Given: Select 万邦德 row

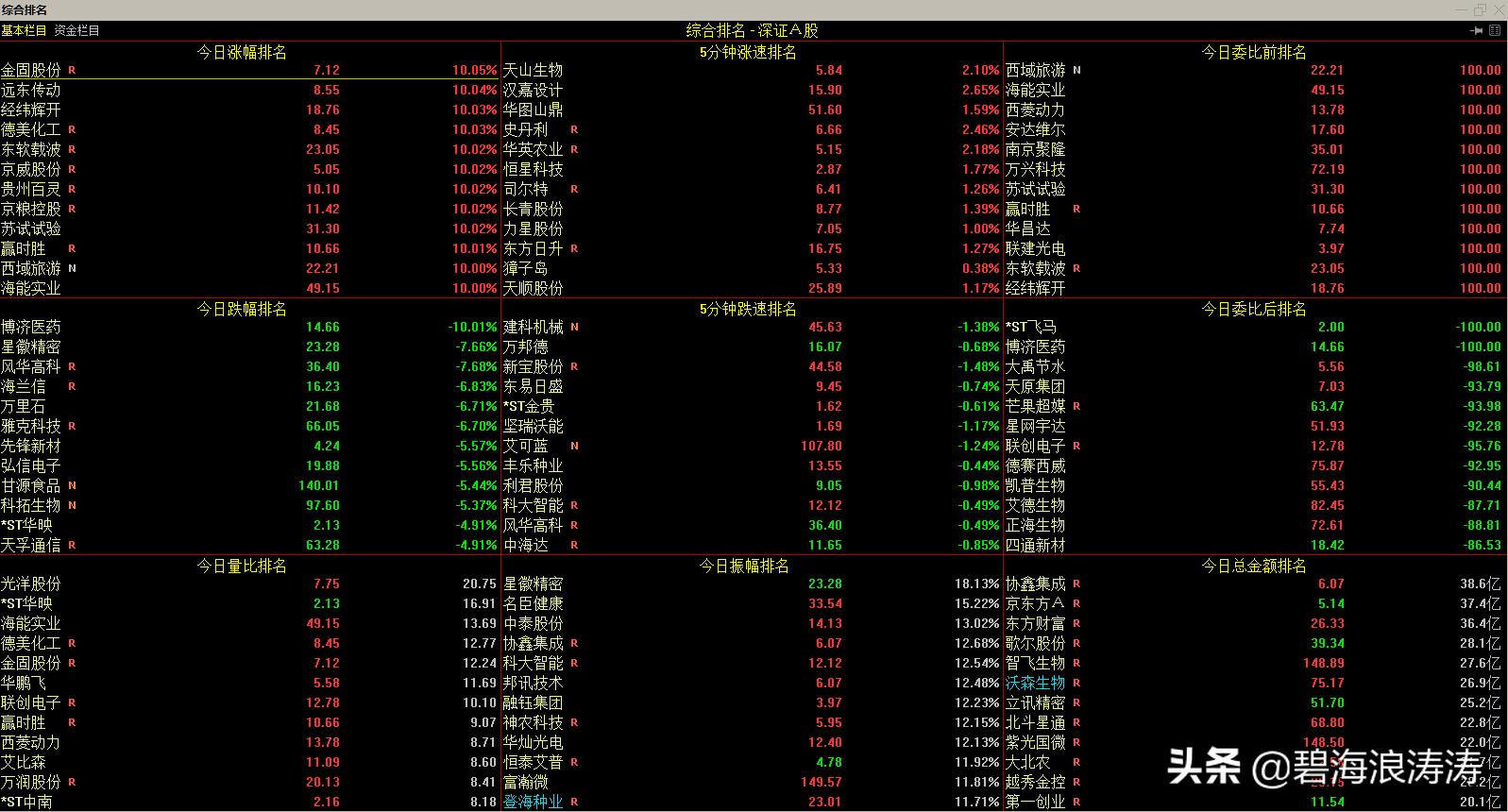Looking at the screenshot, I should pos(752,347).
